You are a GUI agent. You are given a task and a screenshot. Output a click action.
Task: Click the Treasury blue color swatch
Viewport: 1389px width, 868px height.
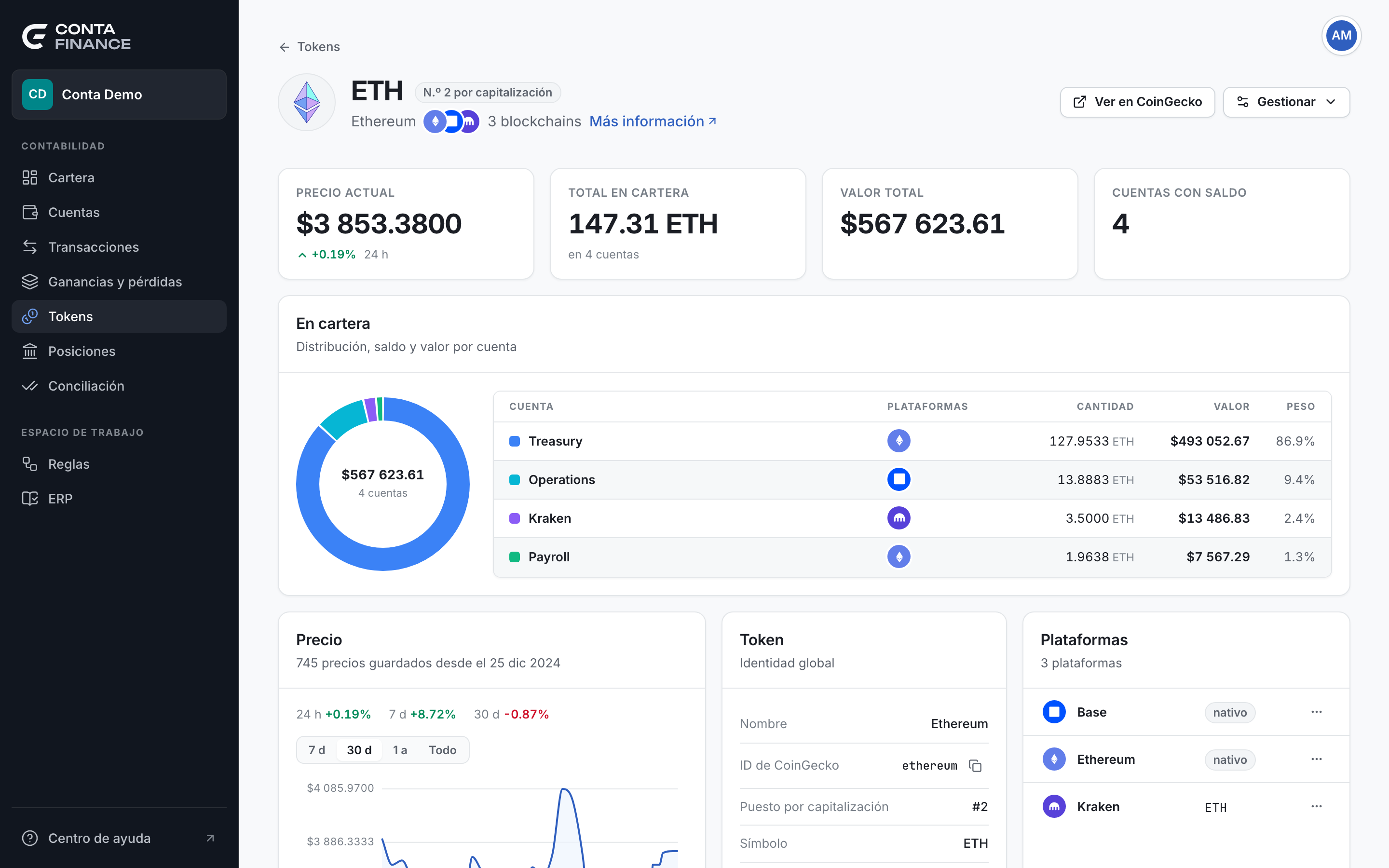[515, 441]
